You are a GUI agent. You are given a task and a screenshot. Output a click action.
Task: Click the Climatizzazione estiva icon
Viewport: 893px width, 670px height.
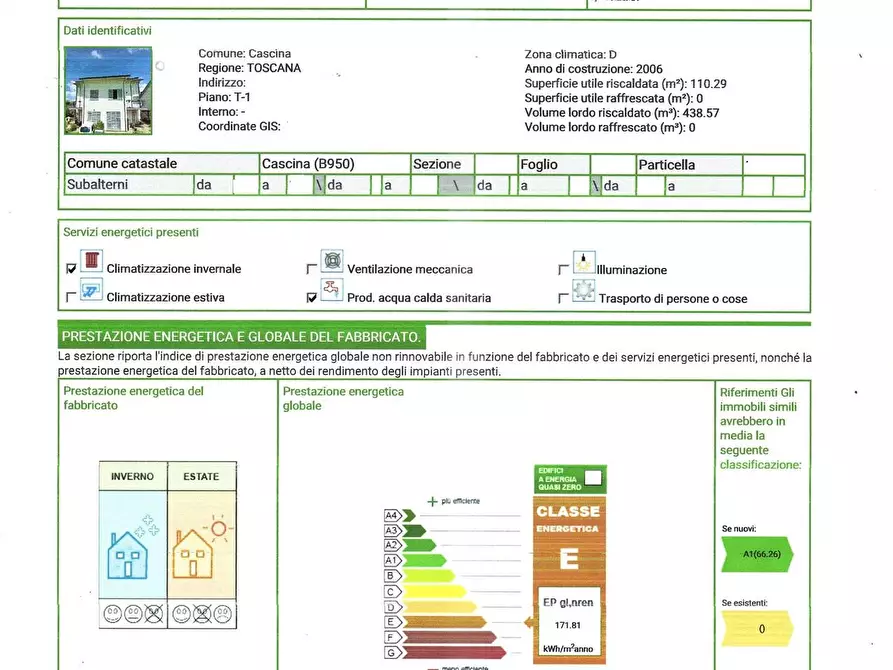click(x=91, y=293)
